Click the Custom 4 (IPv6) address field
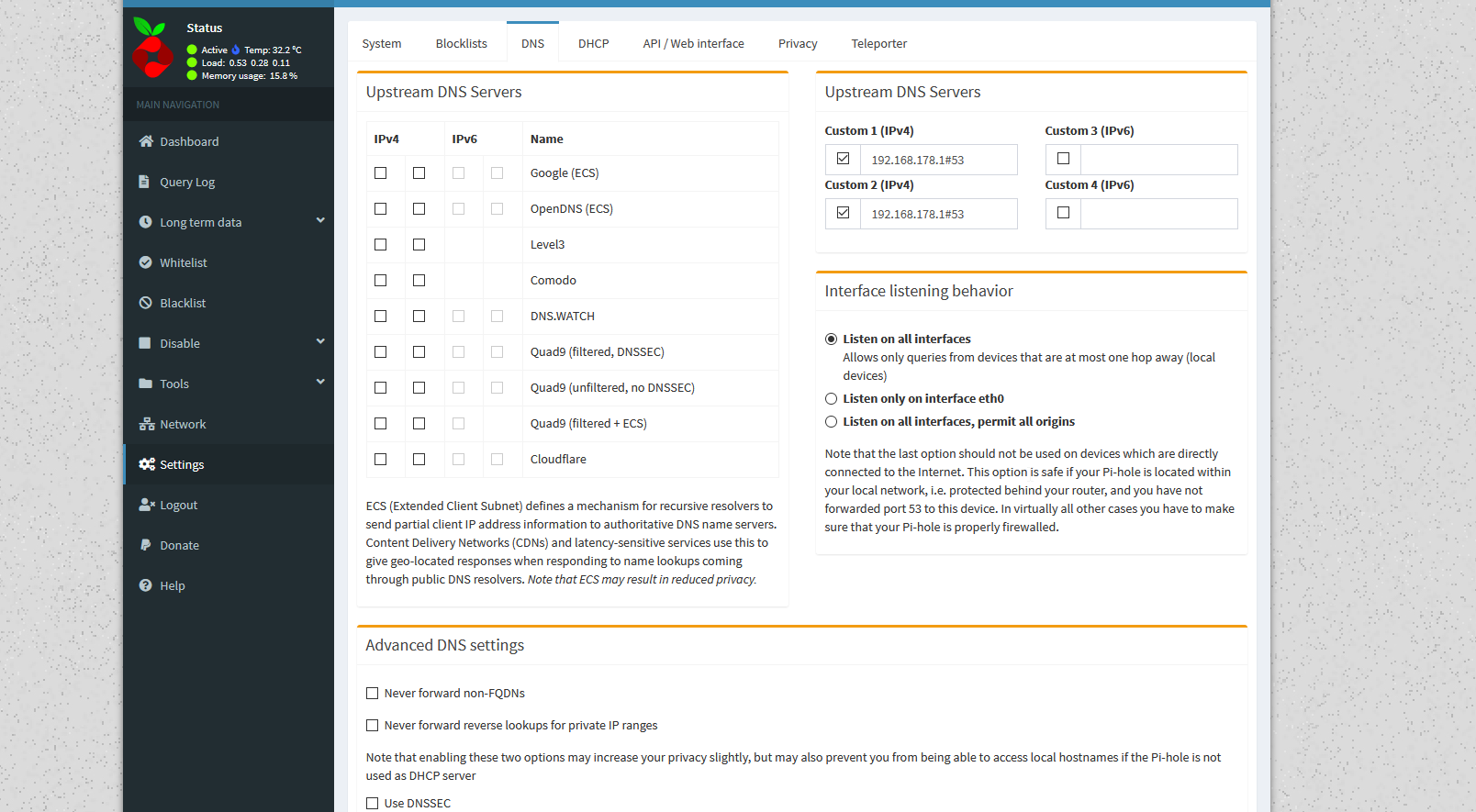The image size is (1476, 812). (x=1159, y=214)
